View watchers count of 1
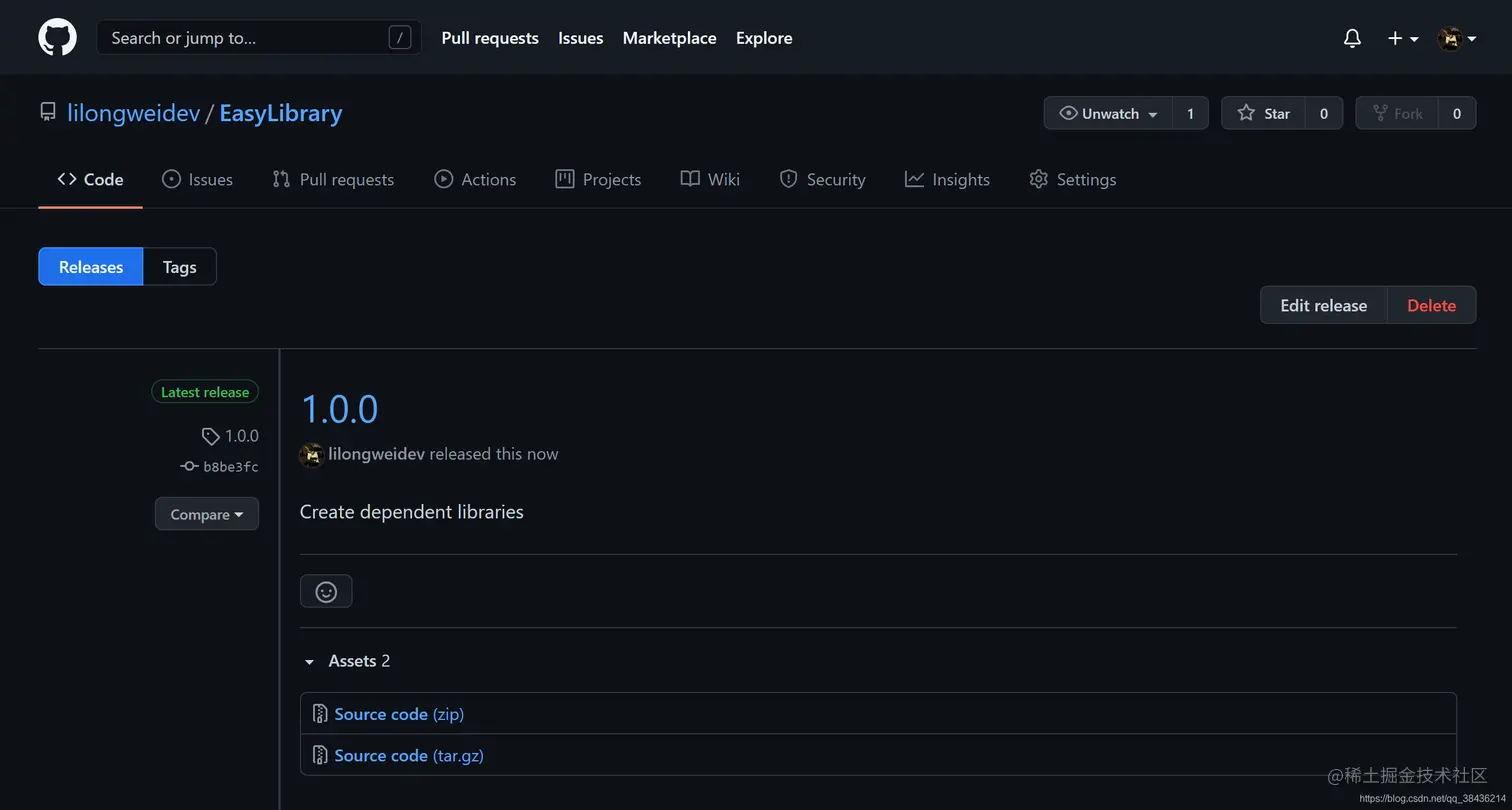This screenshot has height=810, width=1512. tap(1190, 113)
